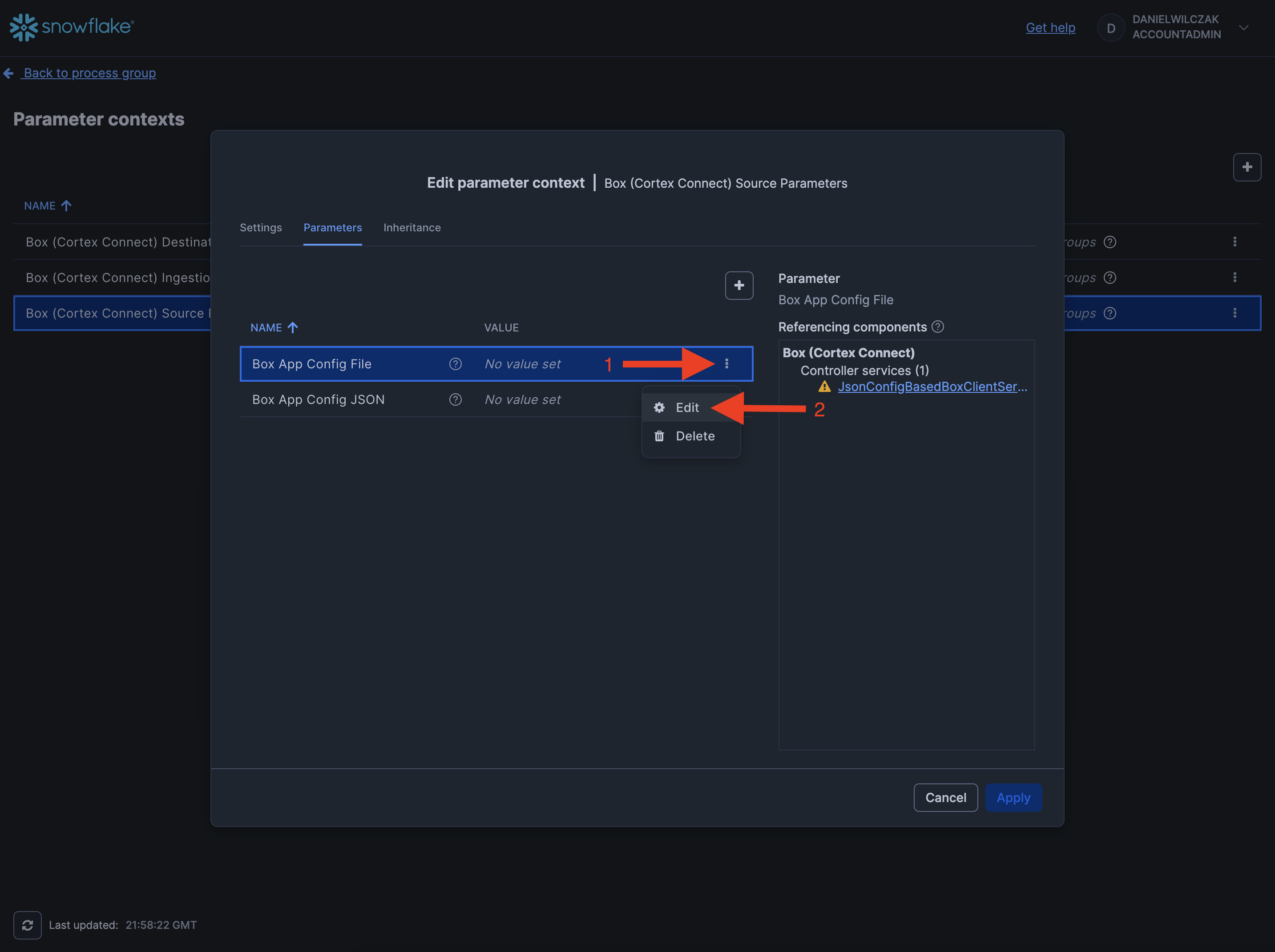The height and width of the screenshot is (952, 1275).
Task: Click the Apply button
Action: click(1013, 798)
